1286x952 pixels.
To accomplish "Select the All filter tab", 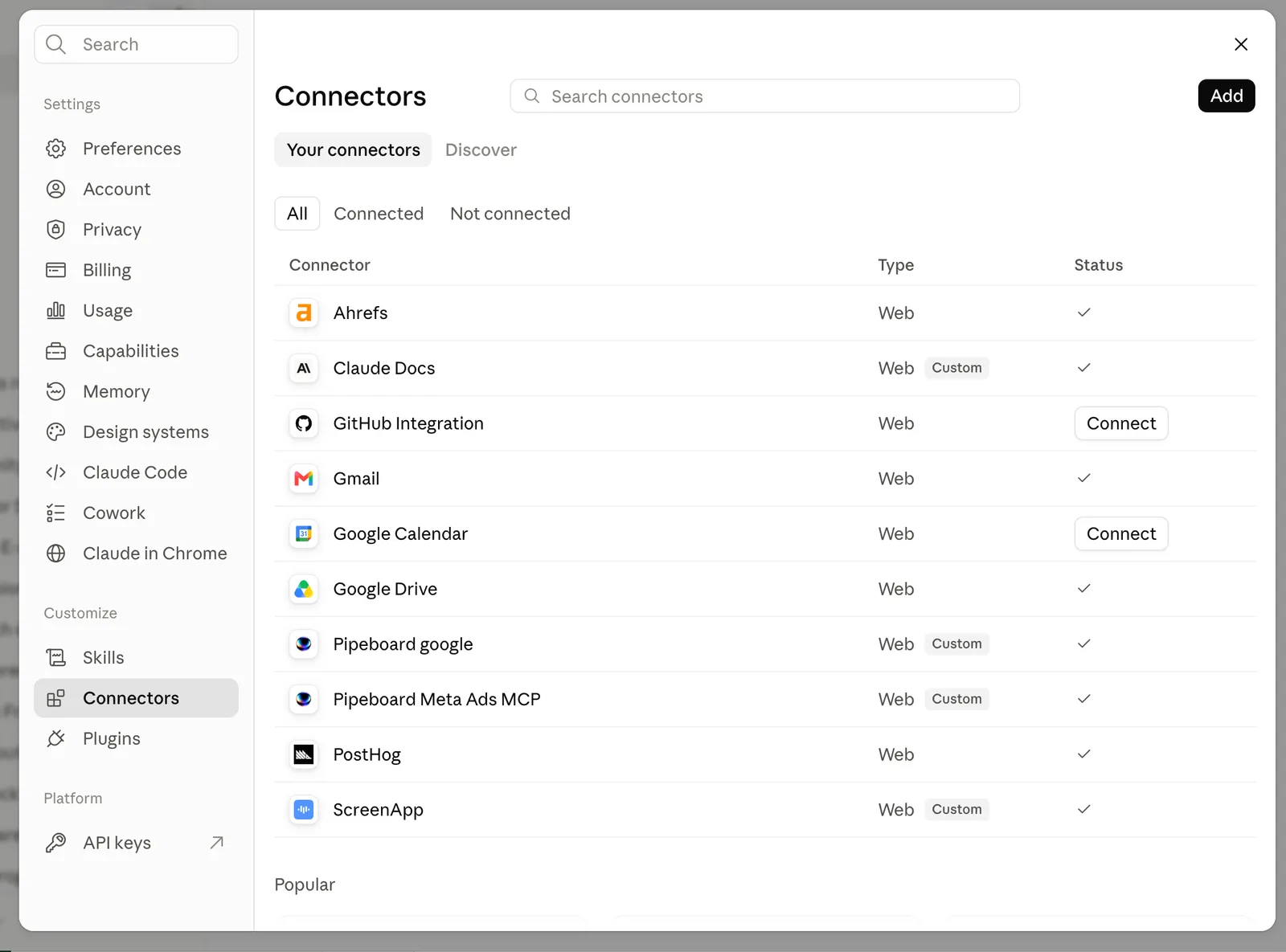I will [297, 214].
